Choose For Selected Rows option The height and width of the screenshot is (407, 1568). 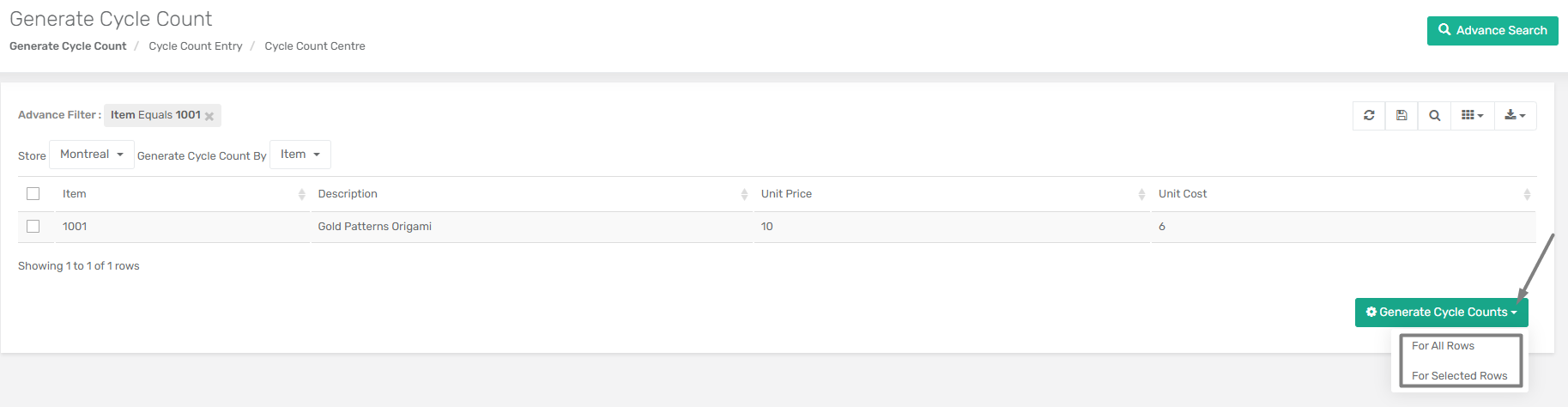(1460, 376)
